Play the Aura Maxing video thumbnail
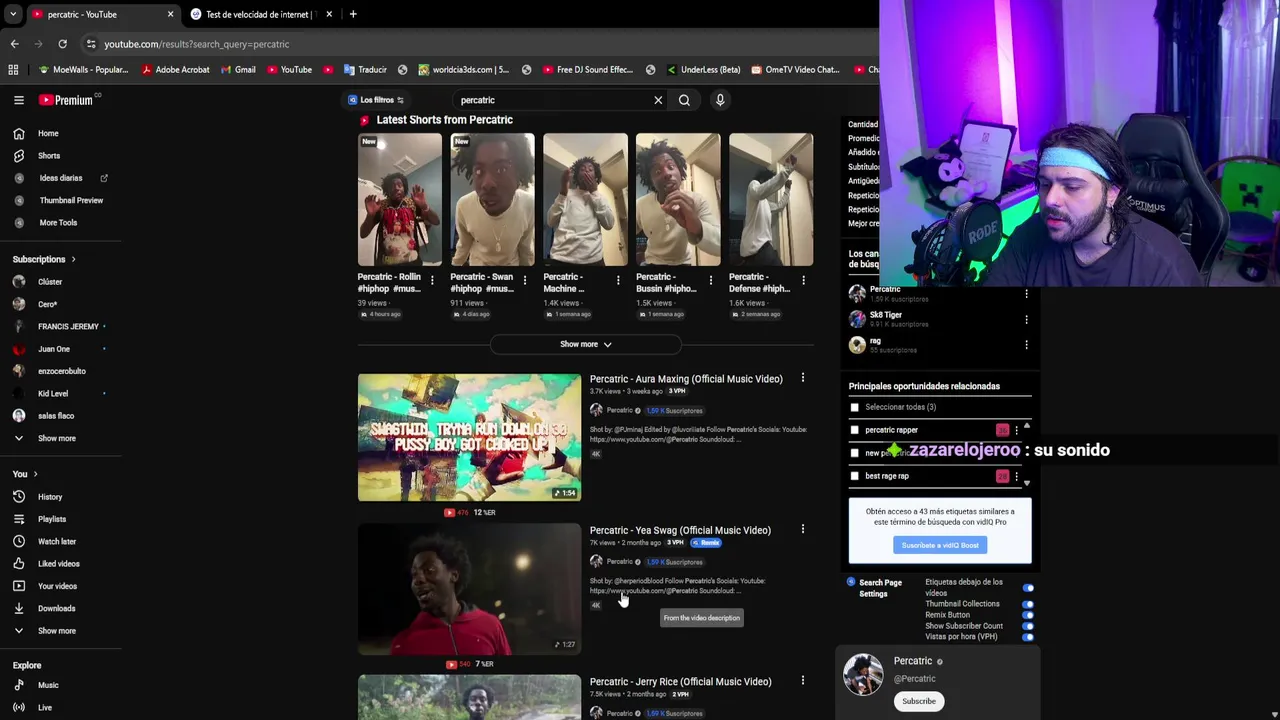 click(469, 437)
